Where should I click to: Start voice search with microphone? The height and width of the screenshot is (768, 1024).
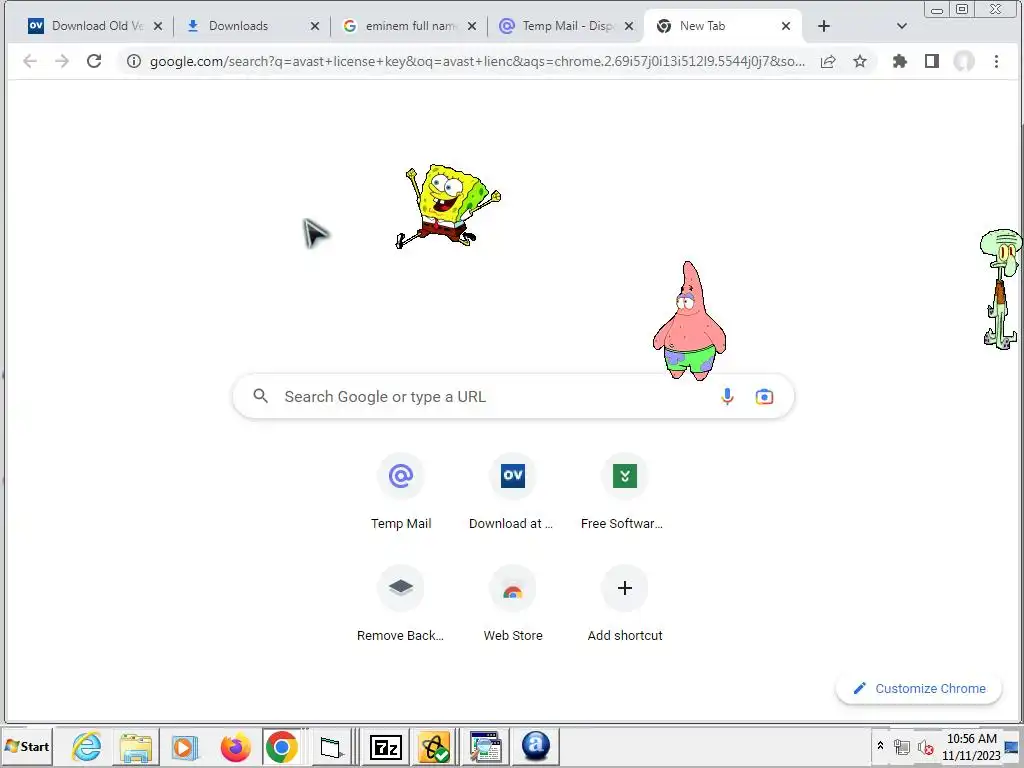point(727,396)
